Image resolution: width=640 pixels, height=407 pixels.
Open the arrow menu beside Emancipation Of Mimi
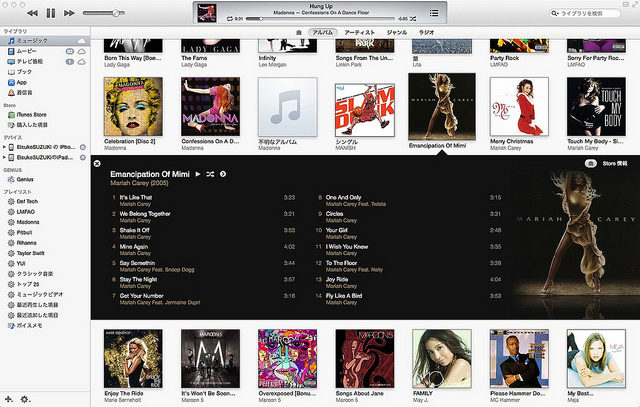click(223, 174)
